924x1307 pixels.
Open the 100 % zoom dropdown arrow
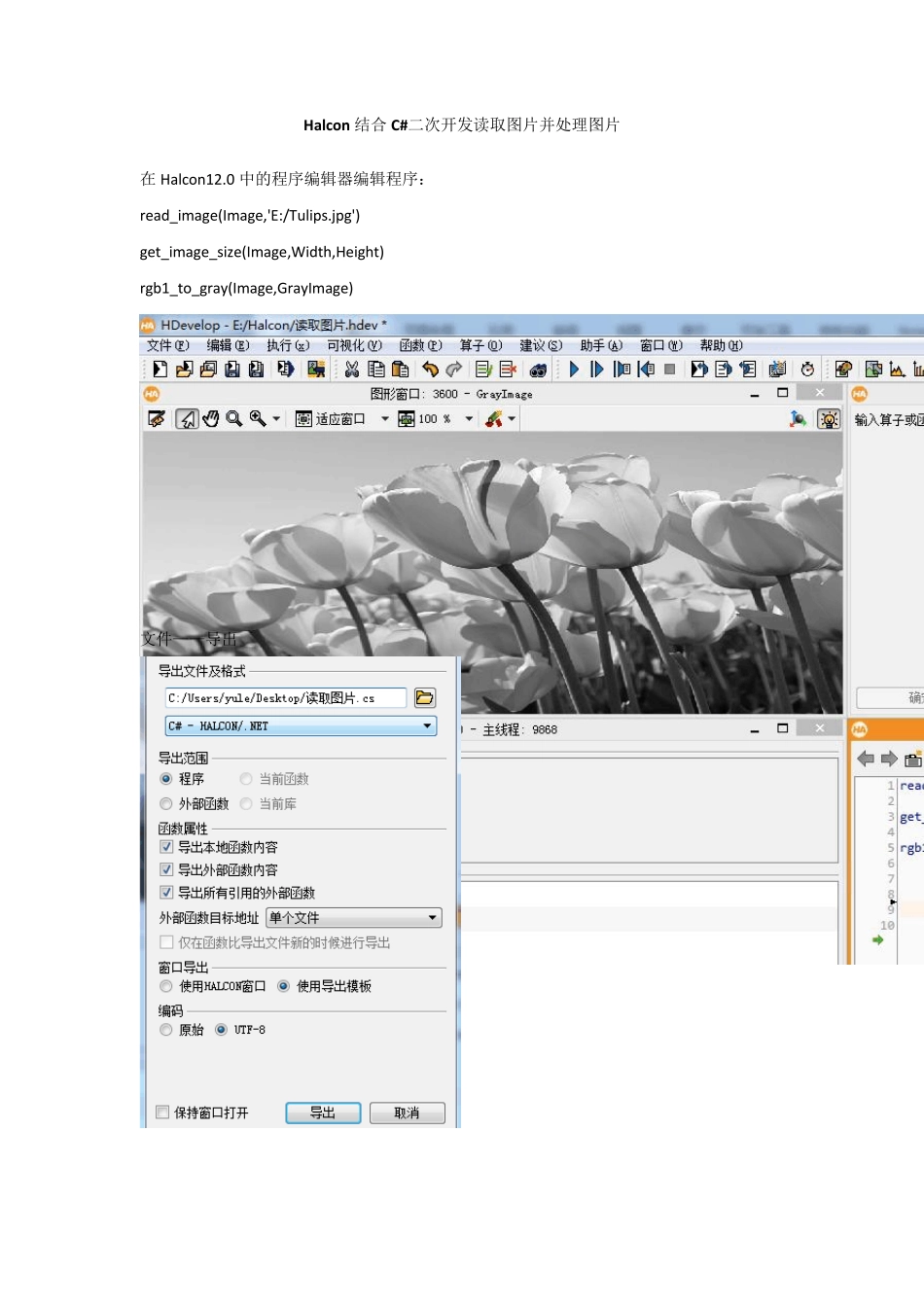tap(469, 419)
